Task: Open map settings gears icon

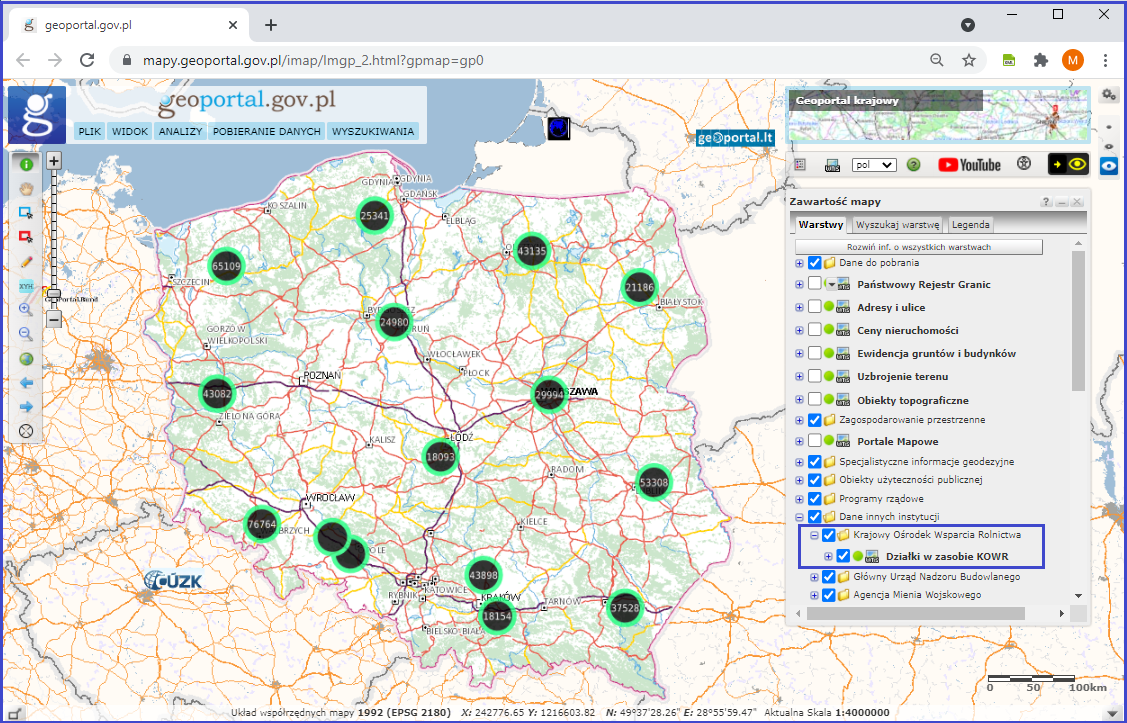Action: [1108, 95]
